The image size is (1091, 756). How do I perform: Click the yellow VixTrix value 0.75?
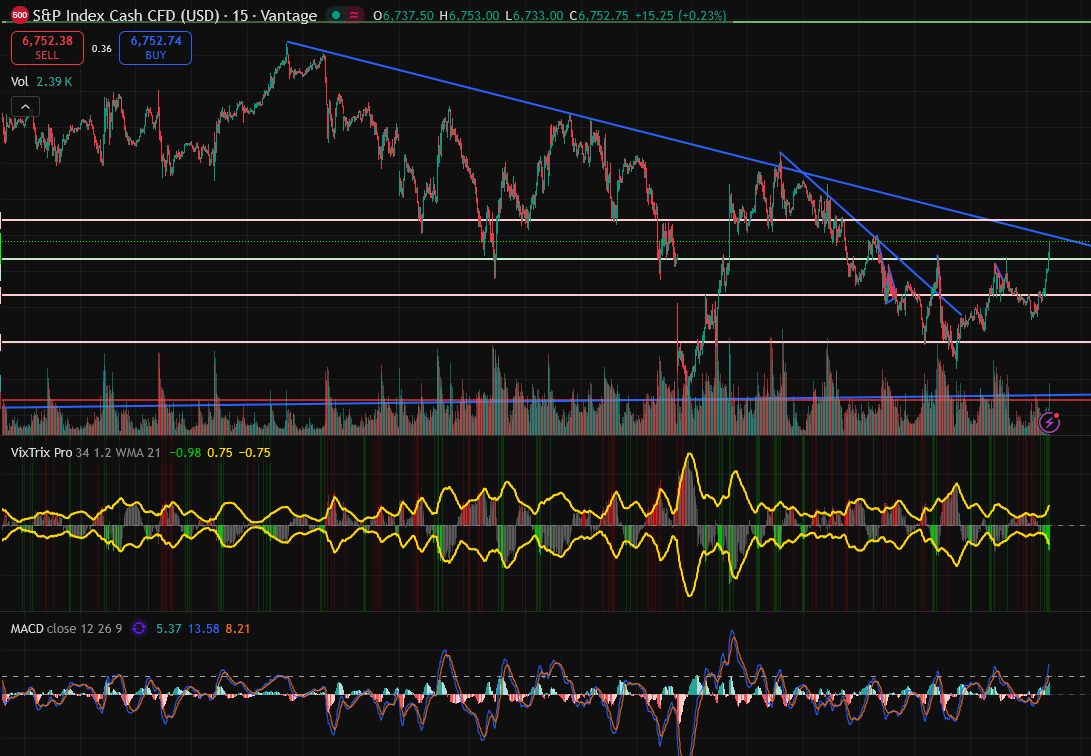click(x=220, y=453)
